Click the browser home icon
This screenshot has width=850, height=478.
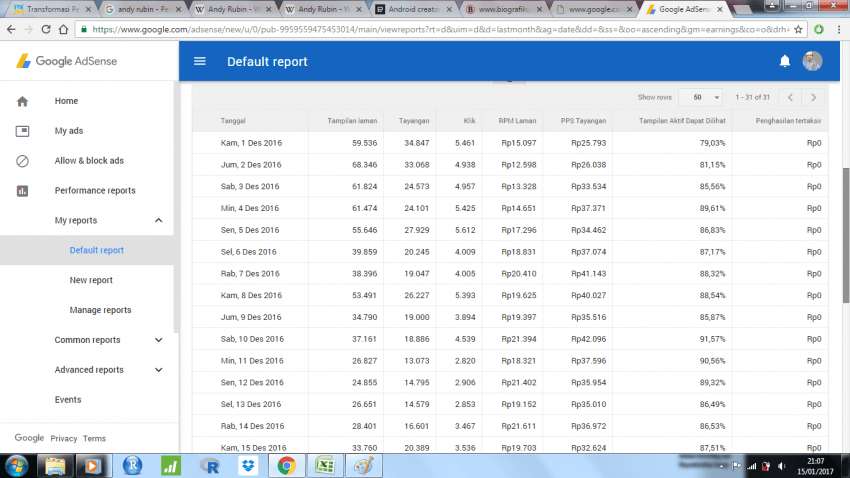tap(63, 29)
